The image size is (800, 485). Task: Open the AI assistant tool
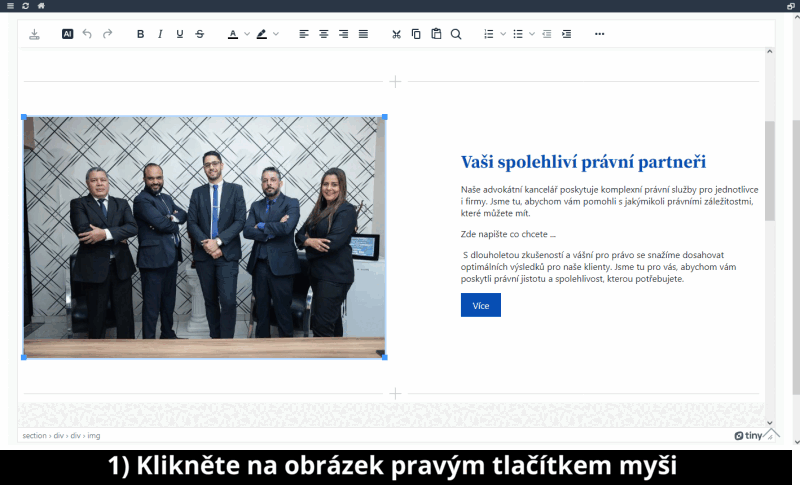(67, 34)
